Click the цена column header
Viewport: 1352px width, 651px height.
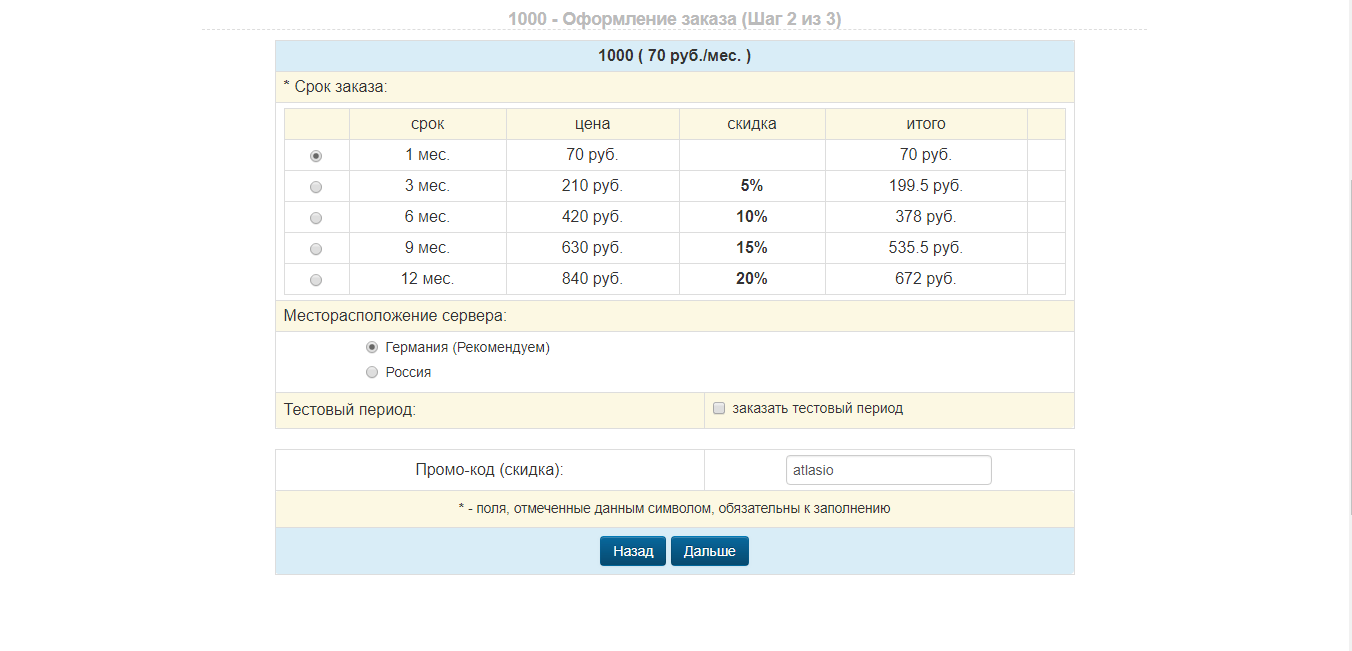tap(592, 124)
